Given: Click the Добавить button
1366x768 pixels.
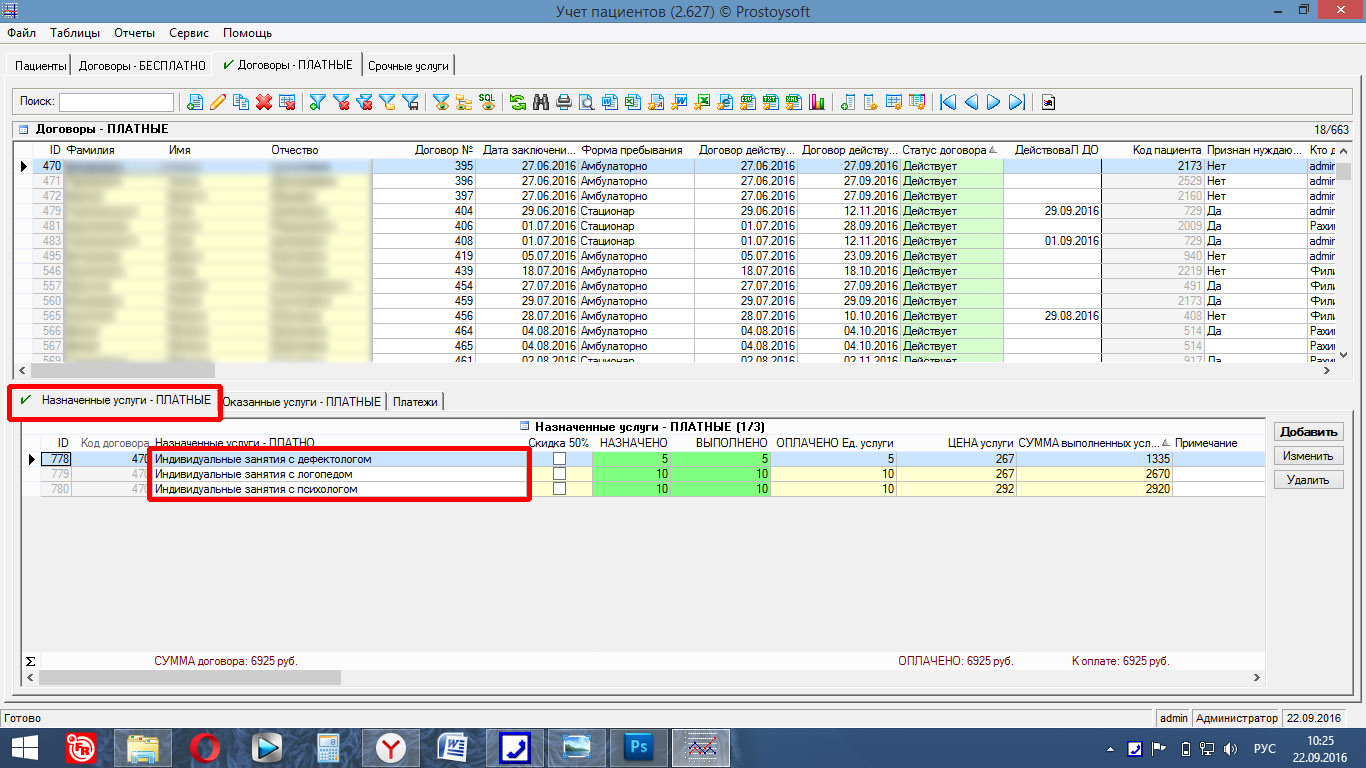Looking at the screenshot, I should pos(1308,432).
